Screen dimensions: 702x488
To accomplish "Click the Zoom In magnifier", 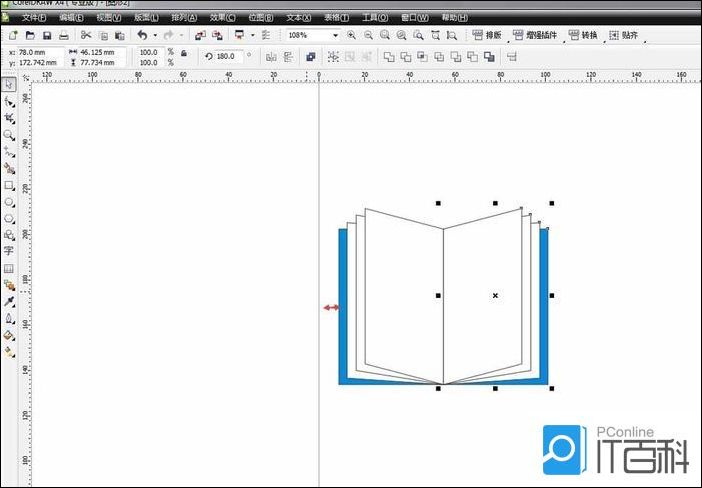I will 351,35.
